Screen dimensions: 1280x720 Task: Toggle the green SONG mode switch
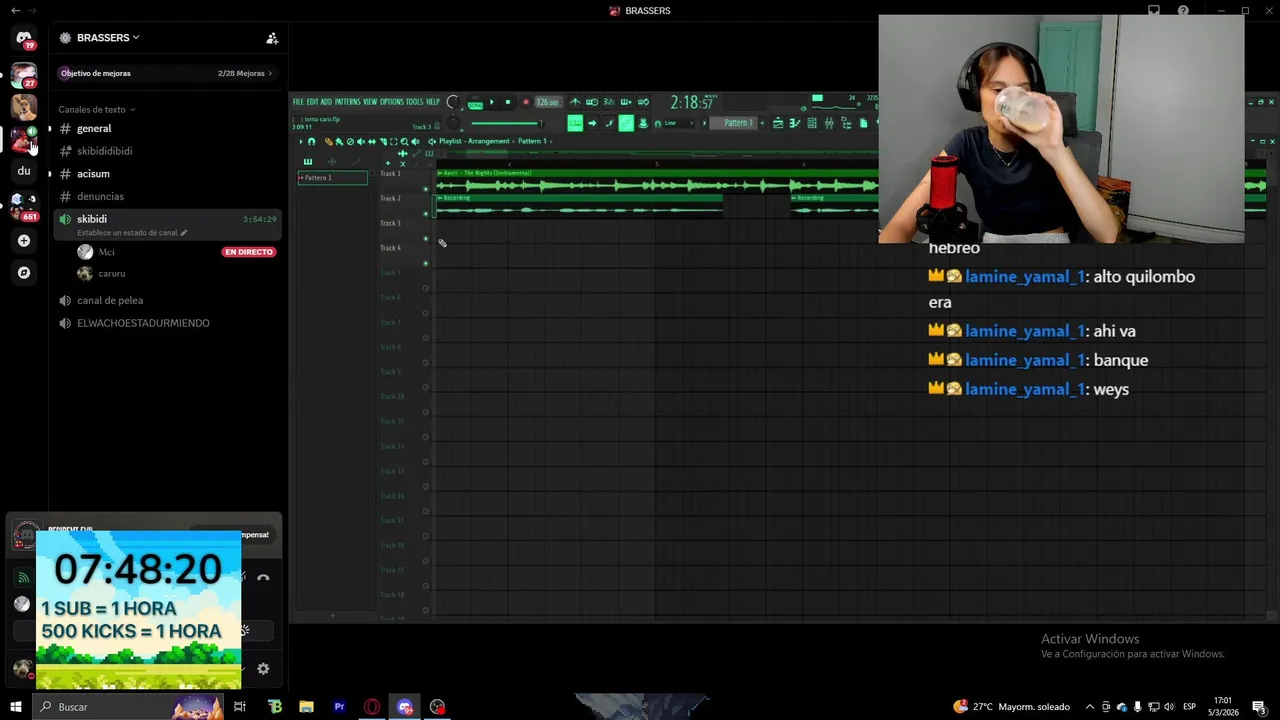tap(476, 105)
